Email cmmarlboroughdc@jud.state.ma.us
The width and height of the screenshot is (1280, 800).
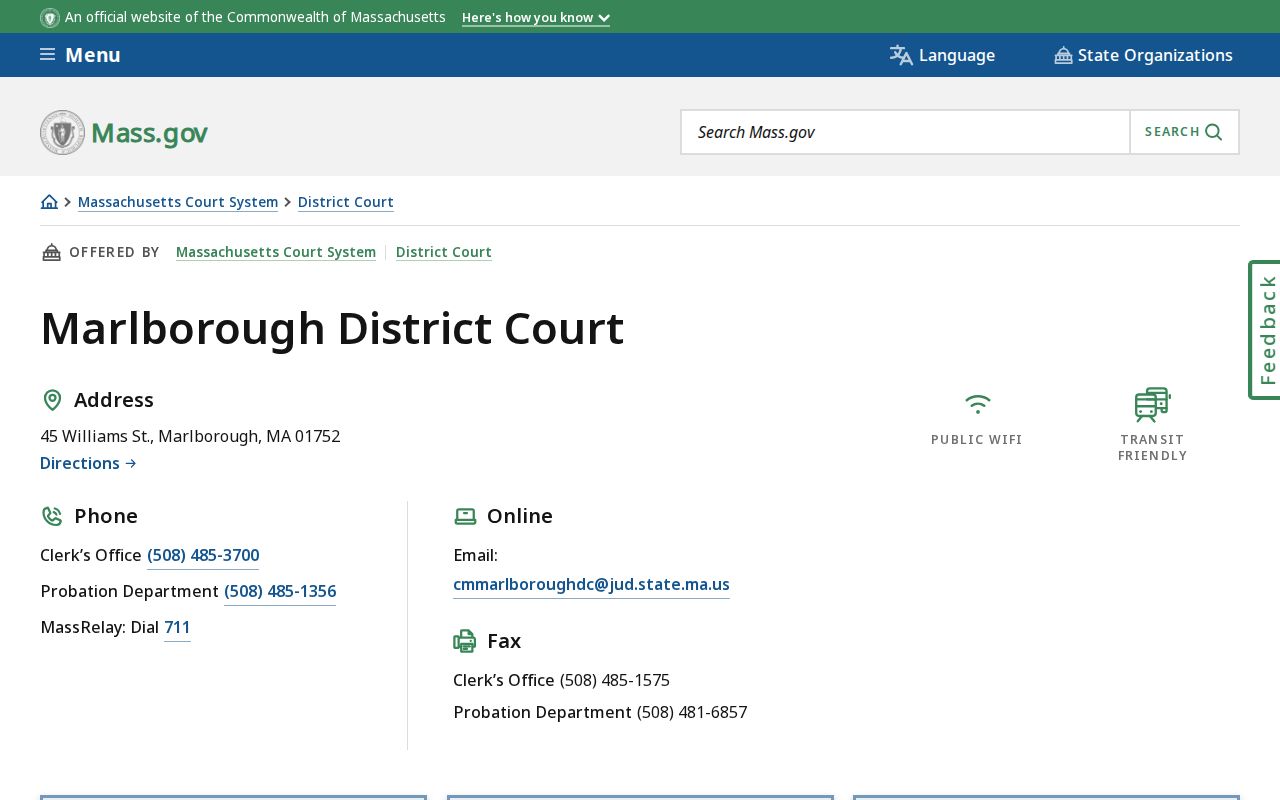(x=591, y=585)
